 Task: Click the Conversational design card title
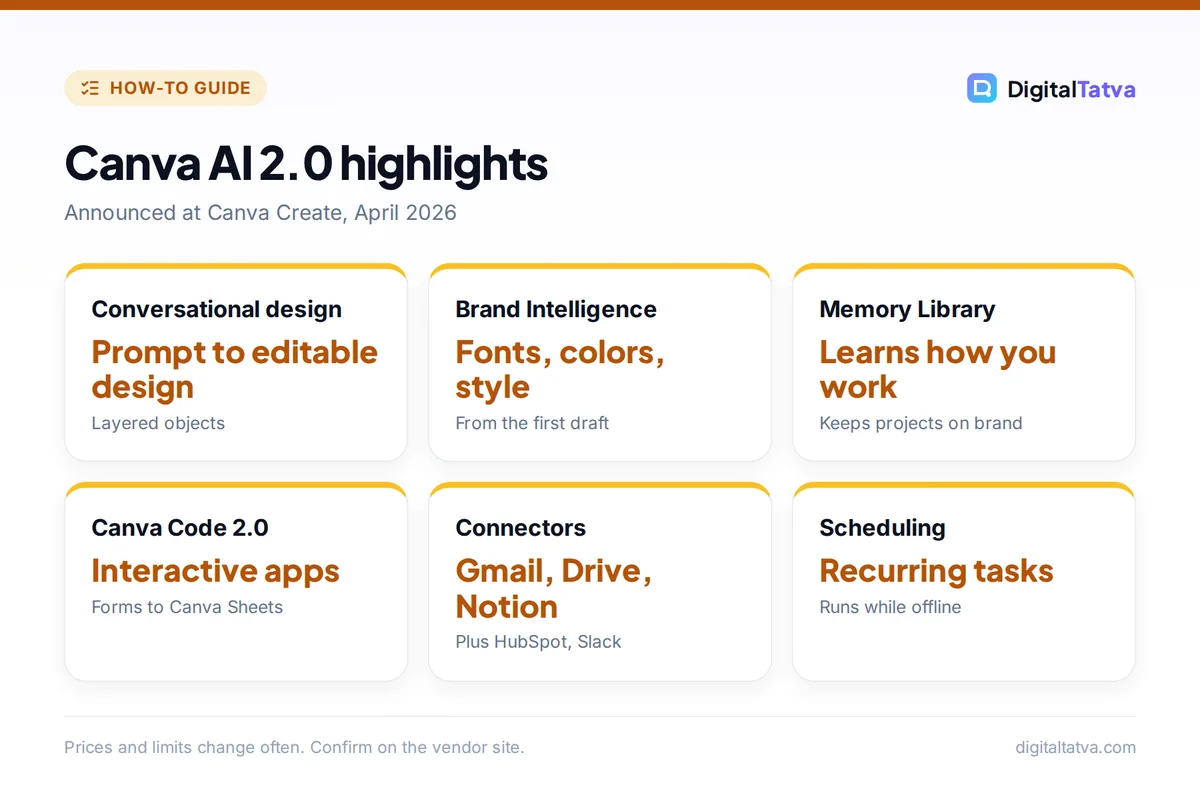[216, 309]
